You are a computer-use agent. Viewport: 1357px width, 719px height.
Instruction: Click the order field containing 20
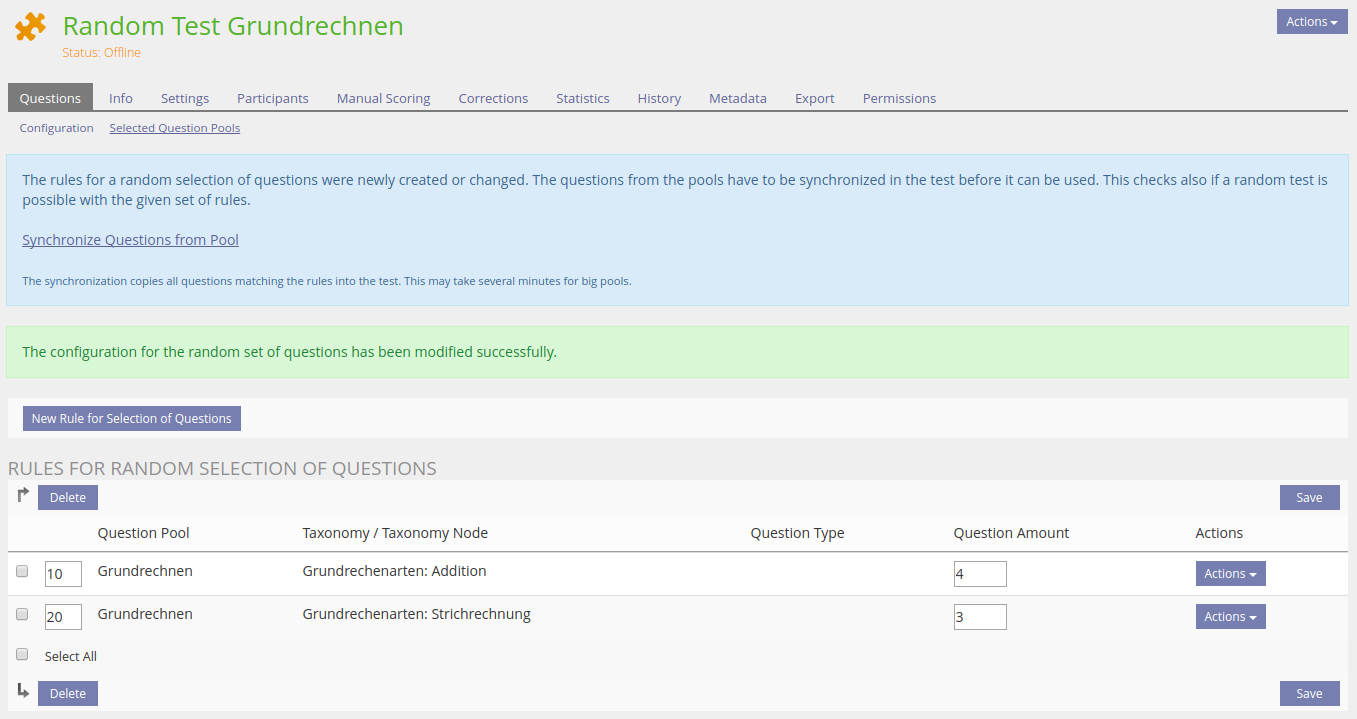tap(63, 617)
